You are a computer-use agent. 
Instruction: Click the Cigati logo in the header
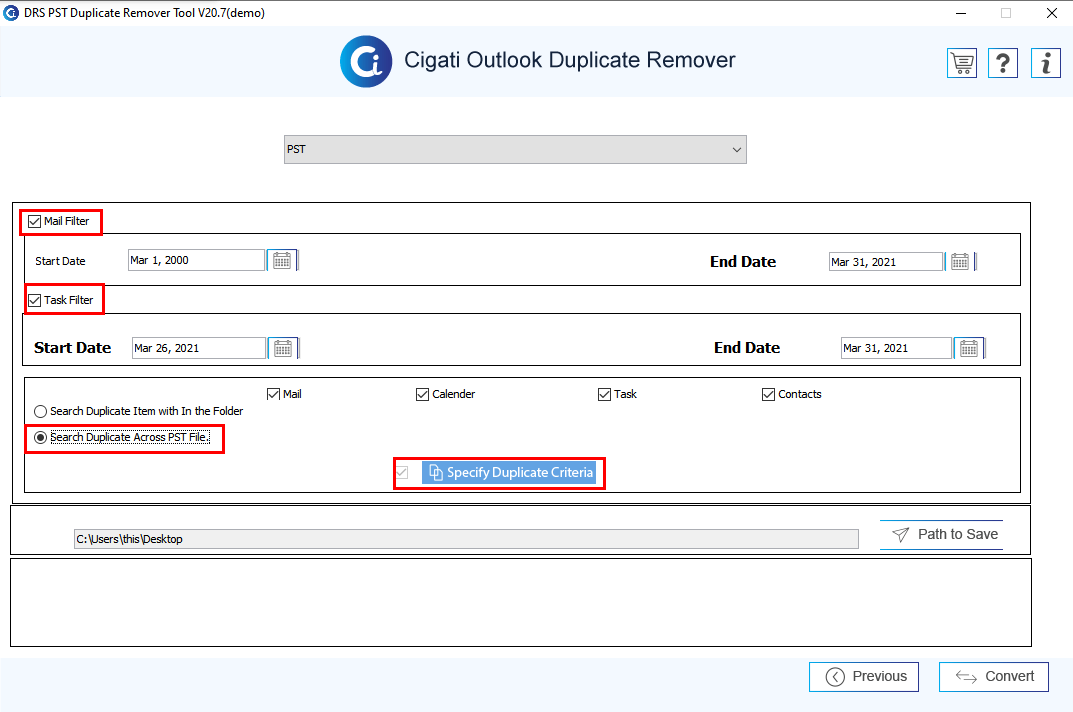pos(366,62)
